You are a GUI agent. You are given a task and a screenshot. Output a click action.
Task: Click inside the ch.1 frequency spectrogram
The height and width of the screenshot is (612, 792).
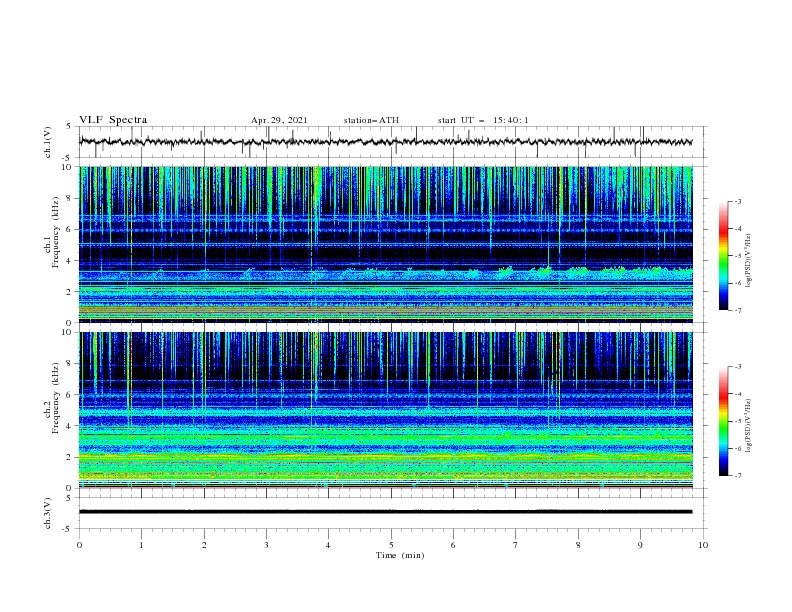pos(386,244)
